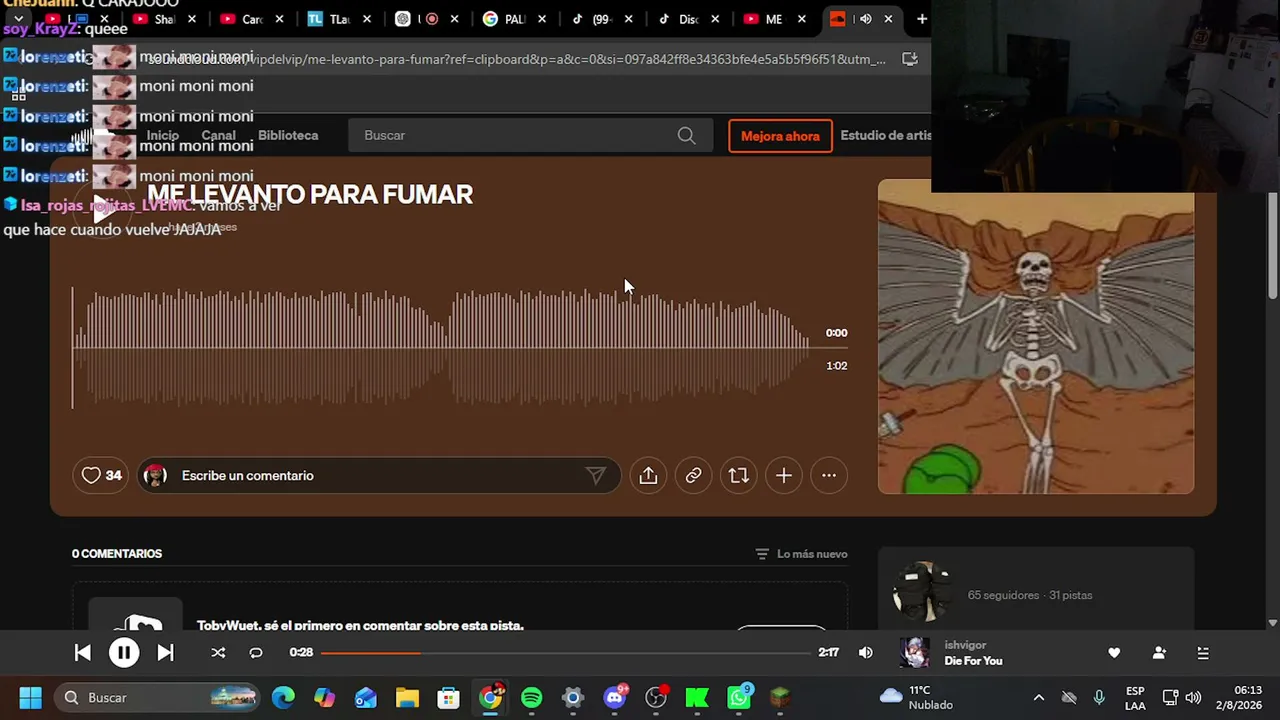
Task: Open the three-dots more options menu
Action: tap(829, 476)
